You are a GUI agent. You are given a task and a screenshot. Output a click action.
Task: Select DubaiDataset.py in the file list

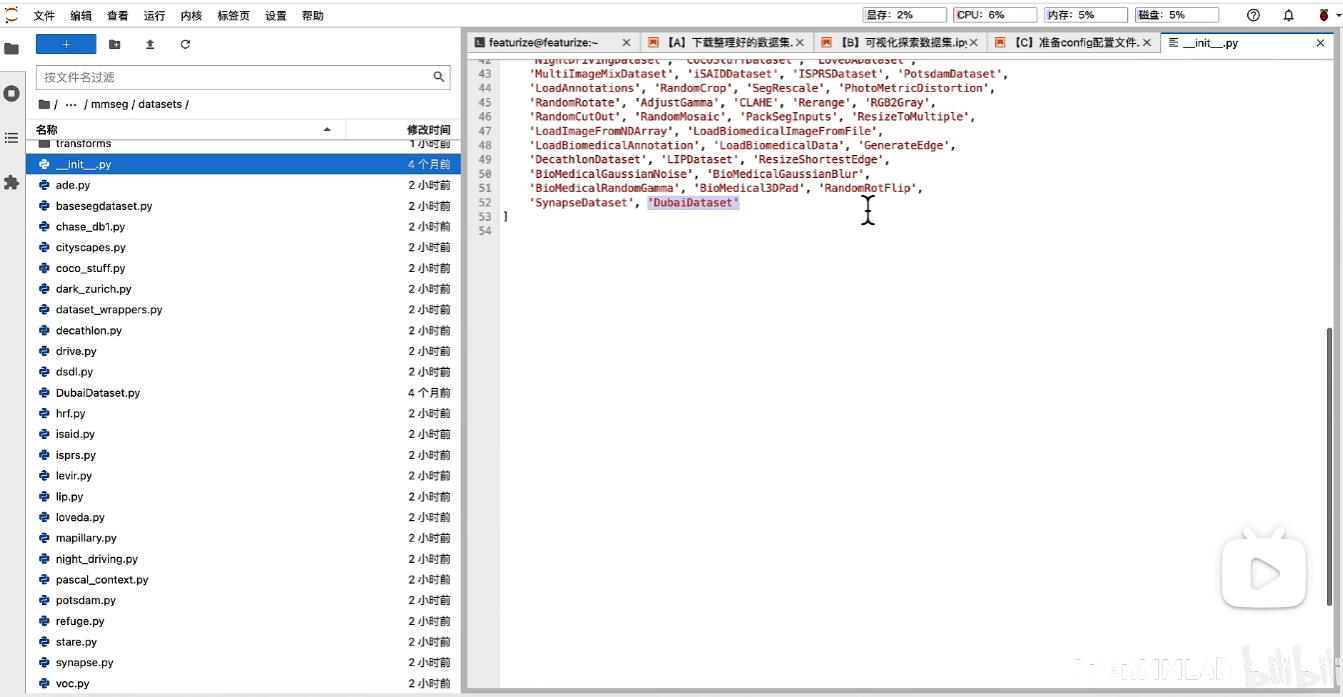(98, 393)
